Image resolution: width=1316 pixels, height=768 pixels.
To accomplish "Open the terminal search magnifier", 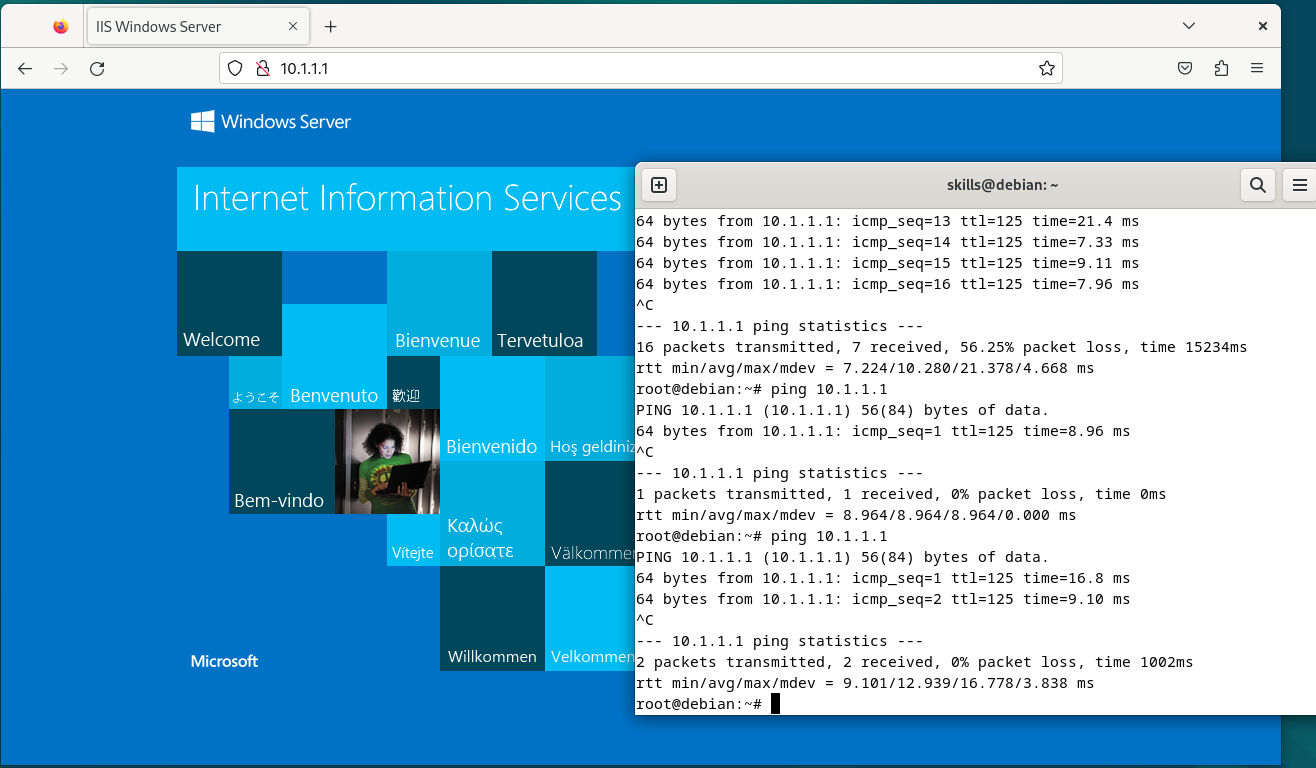I will pos(1258,185).
